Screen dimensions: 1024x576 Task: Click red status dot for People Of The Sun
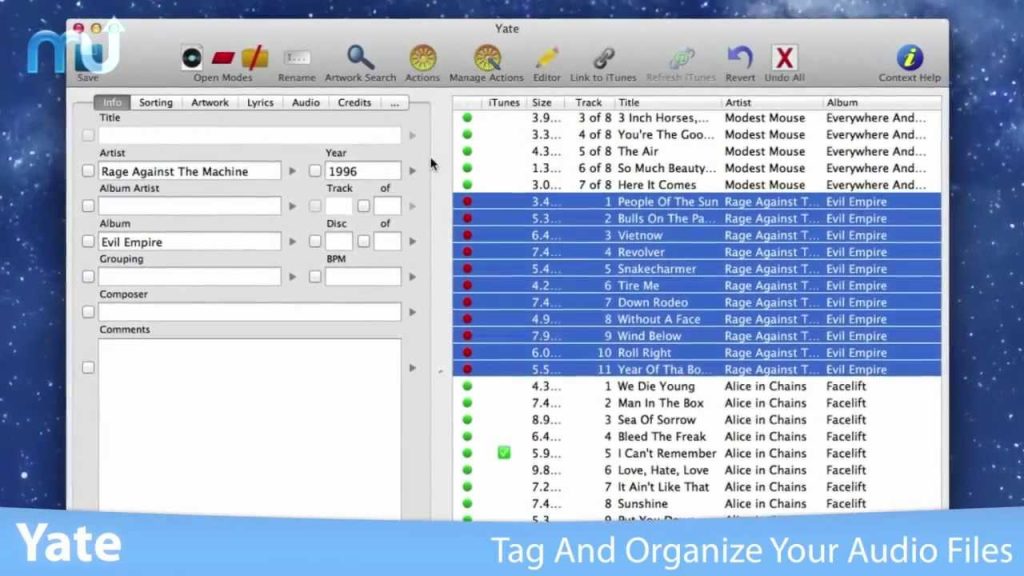tap(467, 201)
